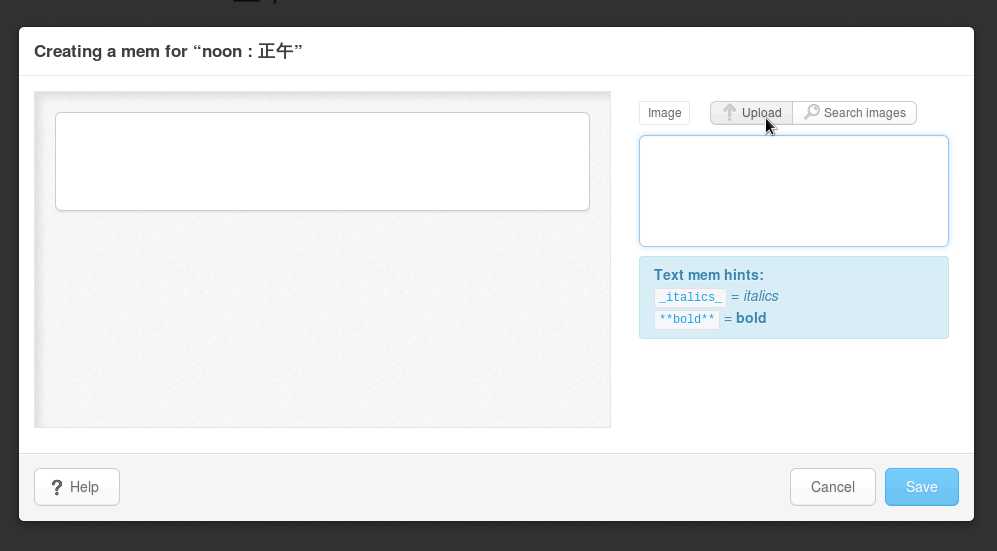Click the "Text mem hints:" heading

pyautogui.click(x=708, y=275)
